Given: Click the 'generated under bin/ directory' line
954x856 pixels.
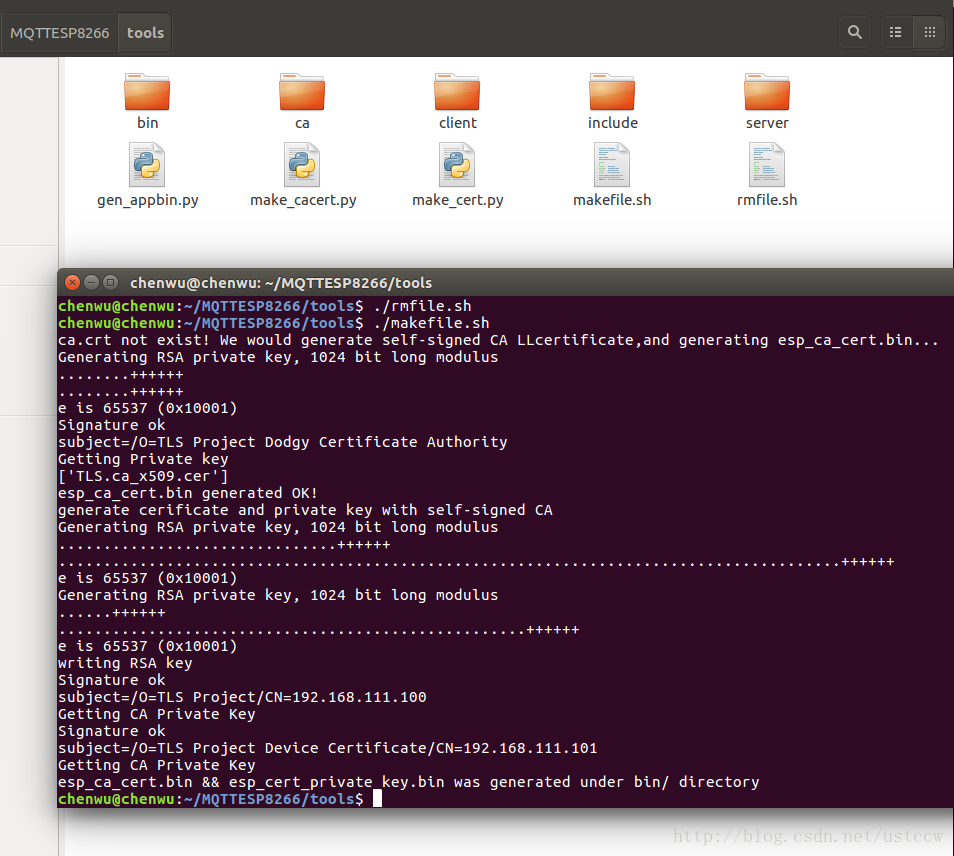Looking at the screenshot, I should pos(409,782).
